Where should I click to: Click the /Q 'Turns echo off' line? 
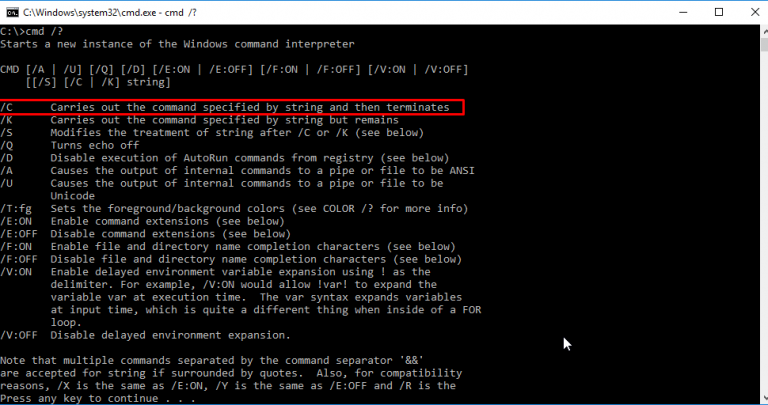tap(70, 145)
